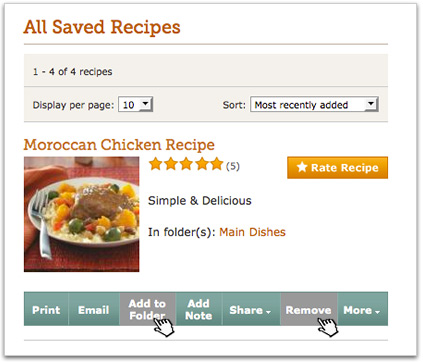The height and width of the screenshot is (362, 423).
Task: Click the orange Rate Recipe button
Action: click(337, 167)
